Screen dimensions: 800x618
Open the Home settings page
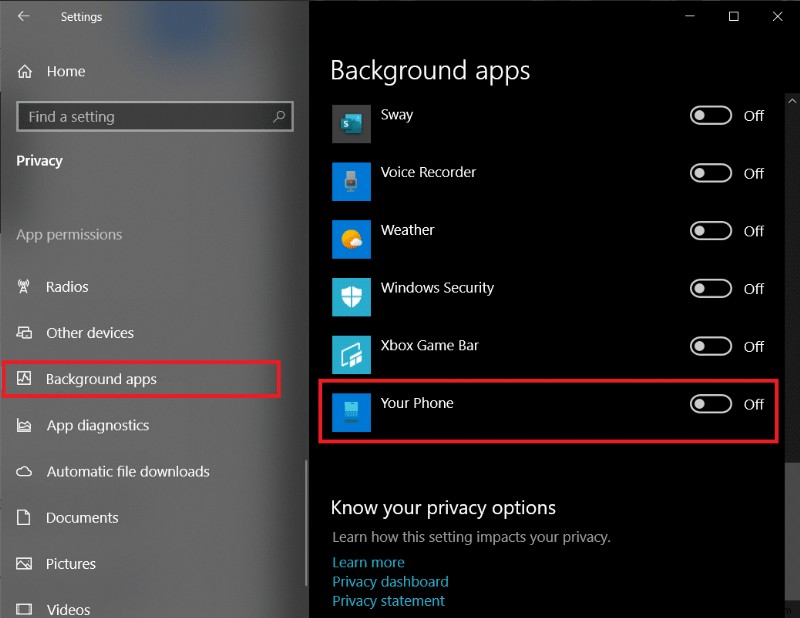point(66,71)
